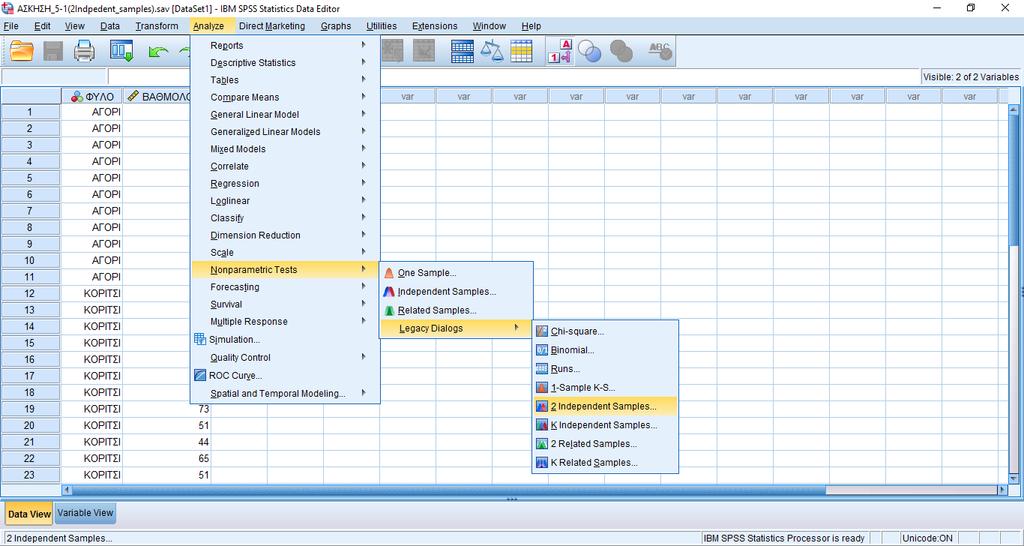
Task: Expand the Mixed Models submenu
Action: 285,149
